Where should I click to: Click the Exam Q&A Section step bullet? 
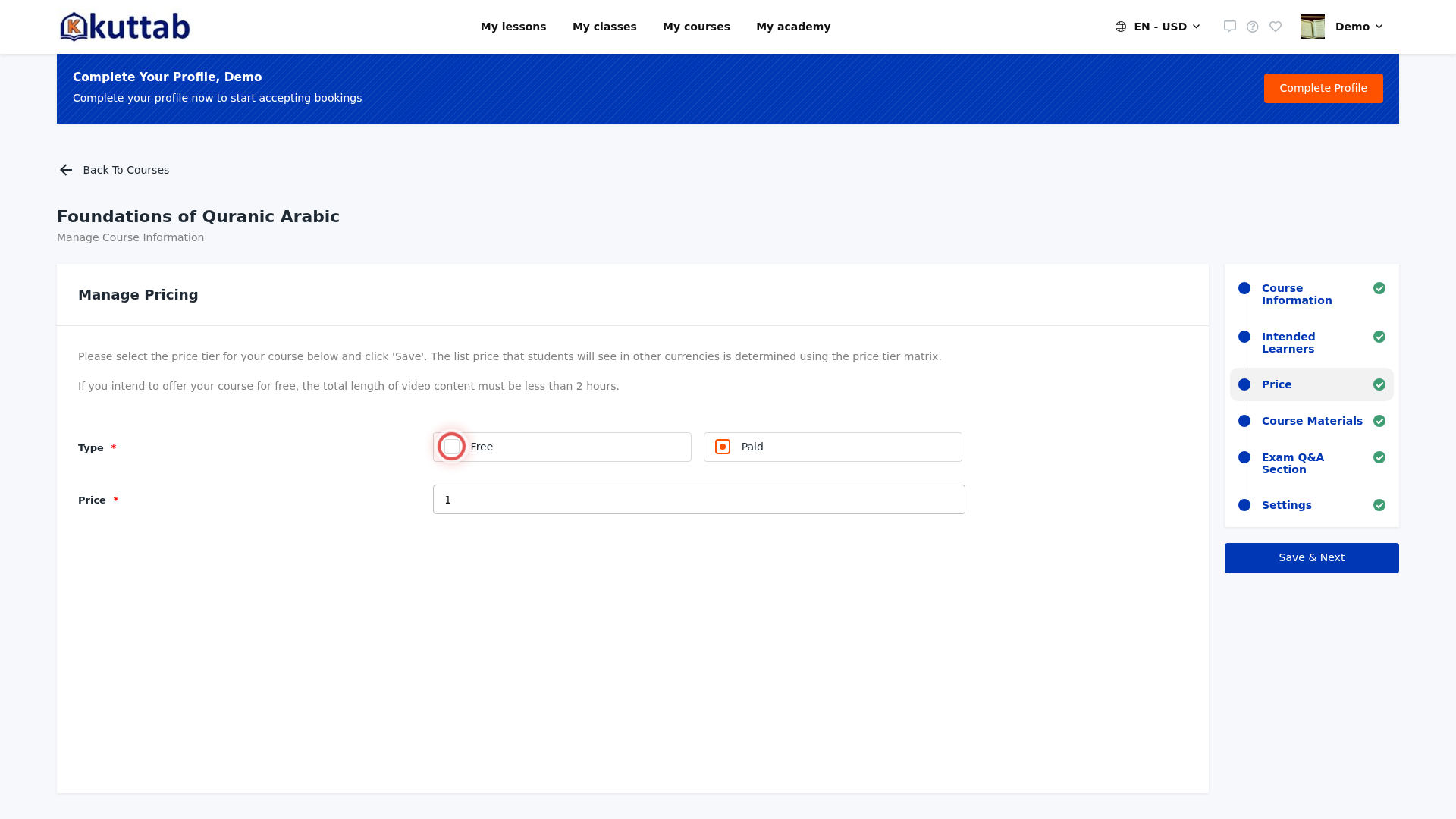click(x=1244, y=457)
